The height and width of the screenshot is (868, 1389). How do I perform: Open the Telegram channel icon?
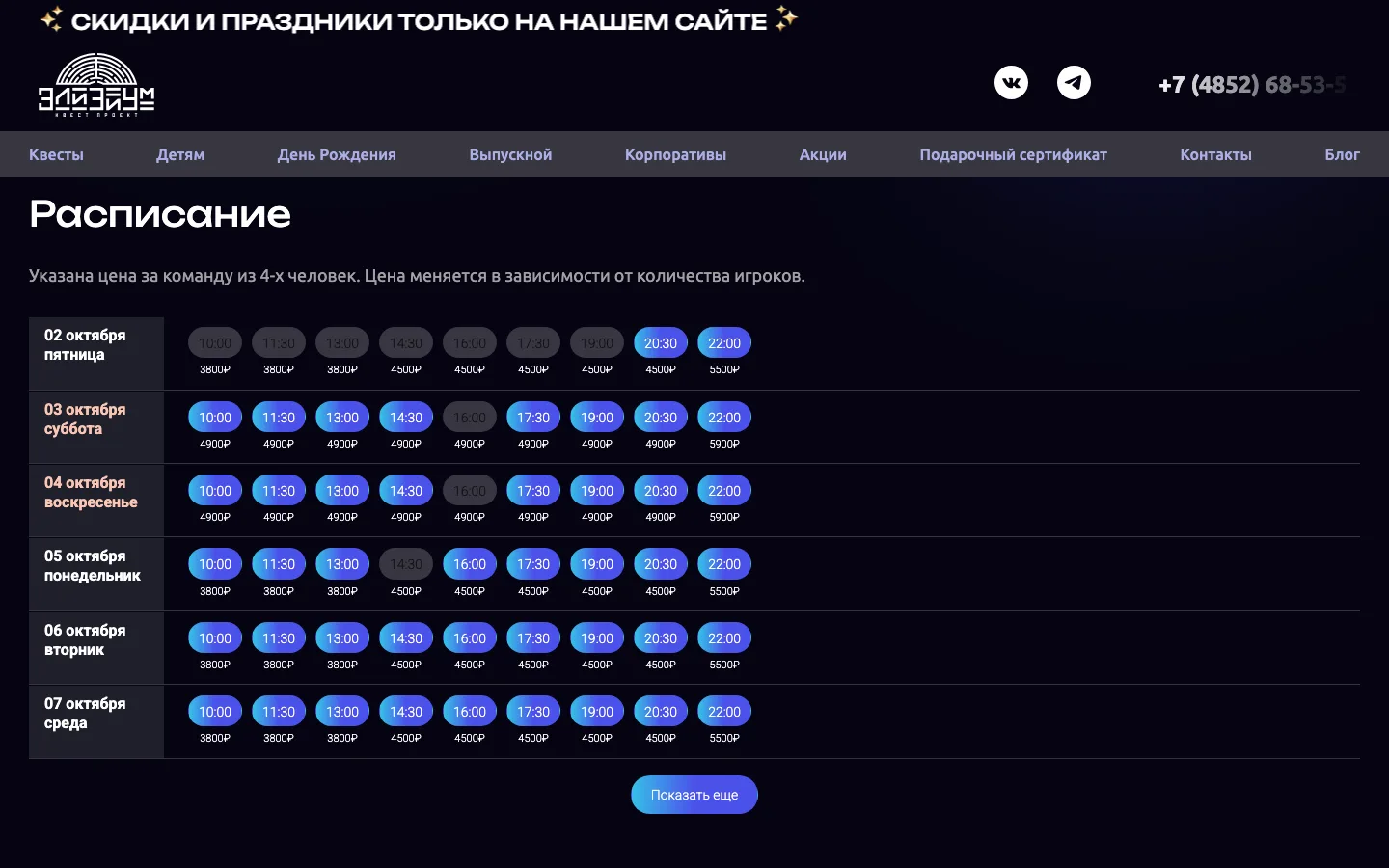tap(1074, 83)
